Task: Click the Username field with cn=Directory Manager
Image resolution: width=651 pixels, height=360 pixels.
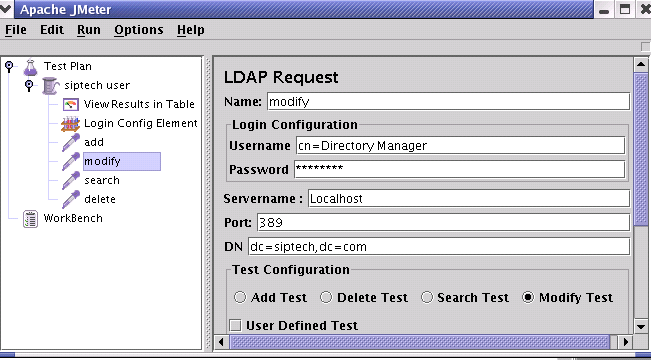Action: click(460, 146)
